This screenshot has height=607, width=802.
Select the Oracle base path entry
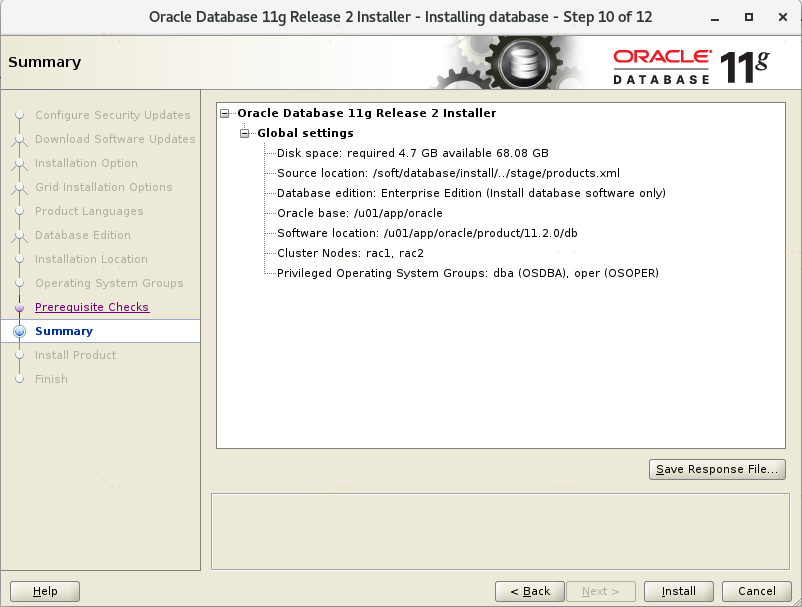click(x=359, y=213)
